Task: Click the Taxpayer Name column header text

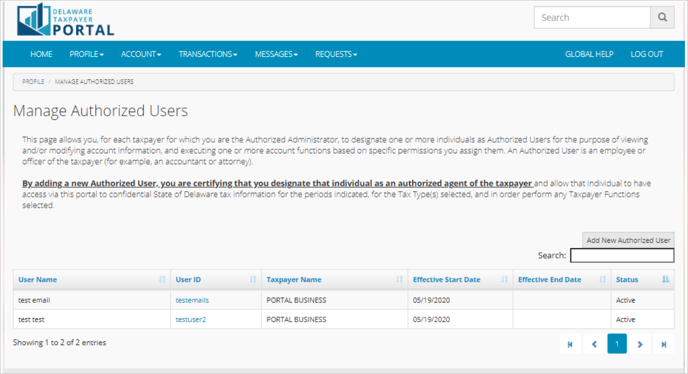Action: (294, 280)
